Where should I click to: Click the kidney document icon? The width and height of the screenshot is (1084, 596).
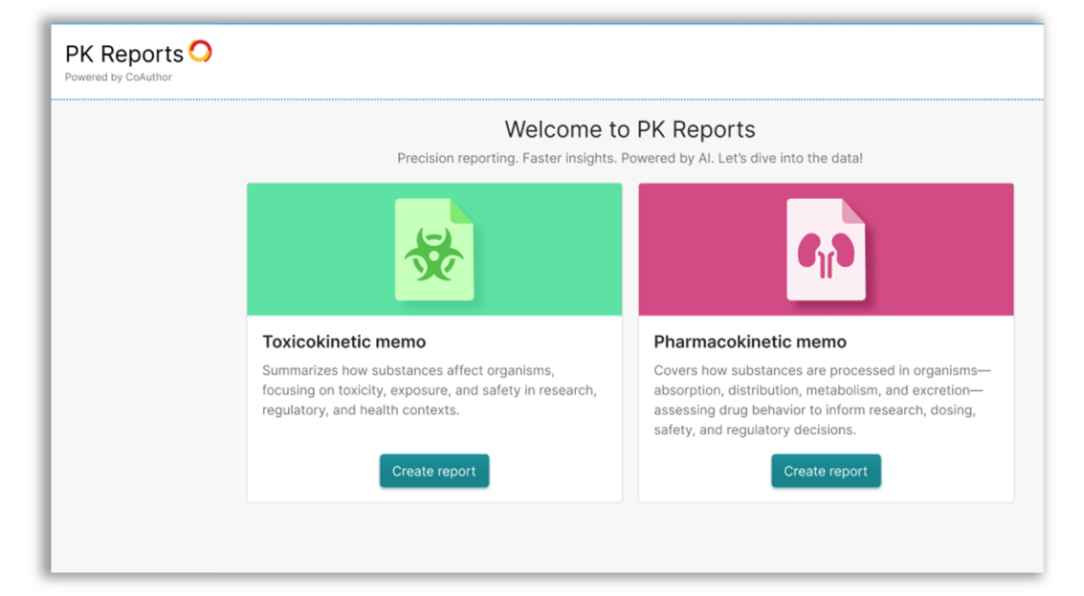[825, 250]
